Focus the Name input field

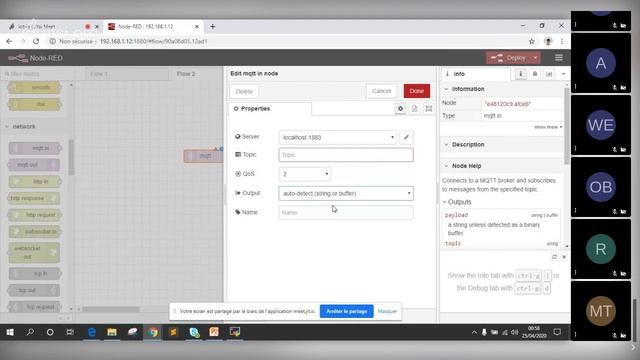click(x=346, y=213)
